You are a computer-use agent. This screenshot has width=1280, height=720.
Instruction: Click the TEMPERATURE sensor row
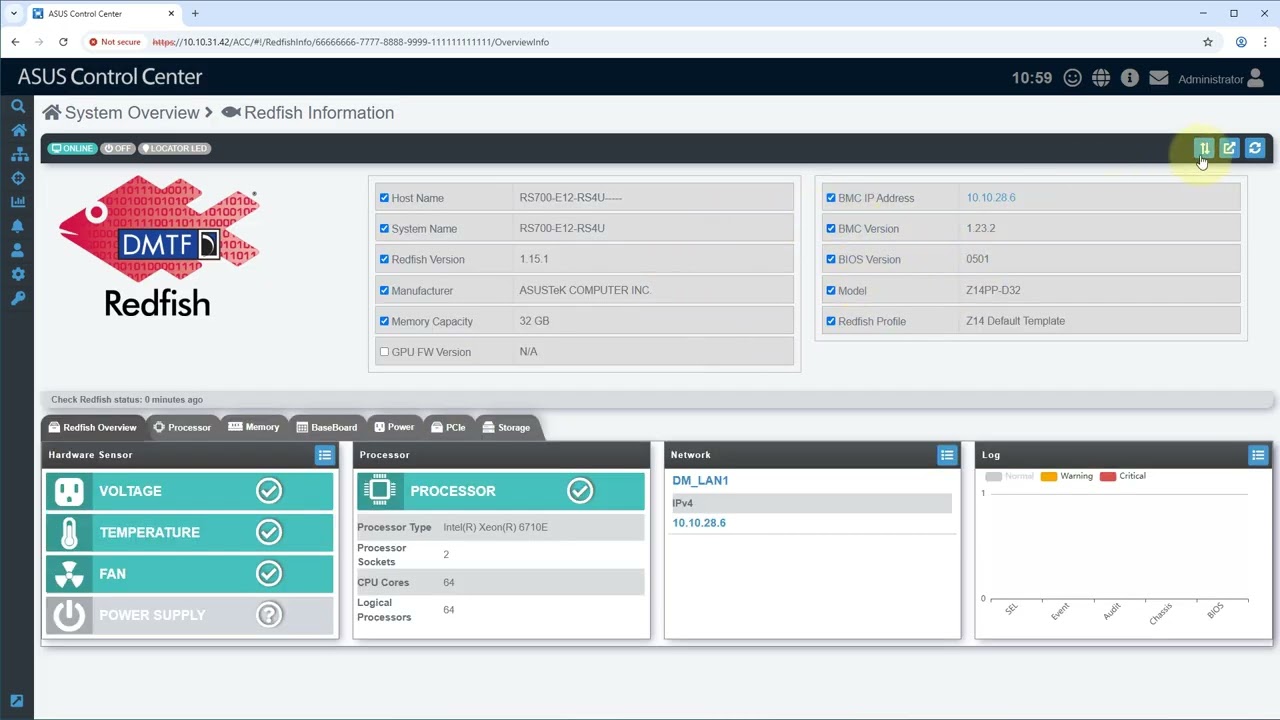[190, 533]
